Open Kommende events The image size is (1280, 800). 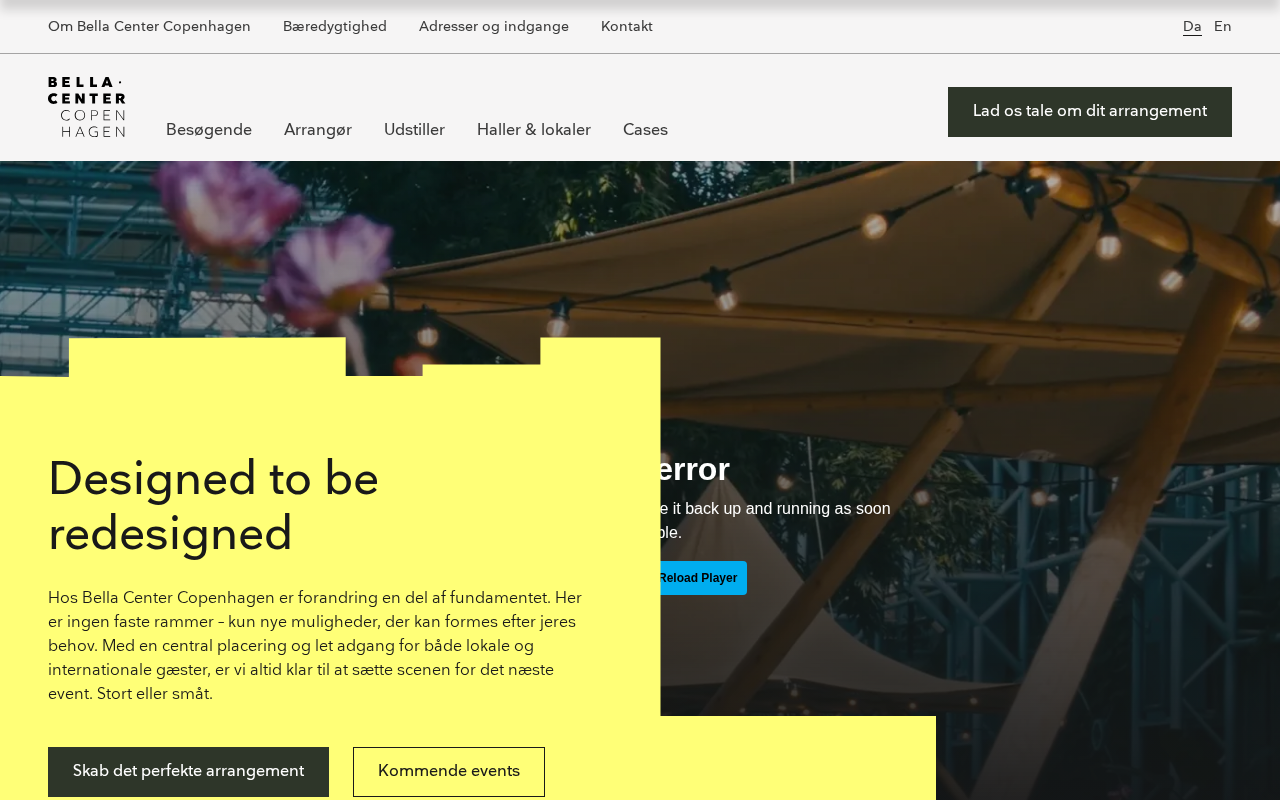coord(449,772)
